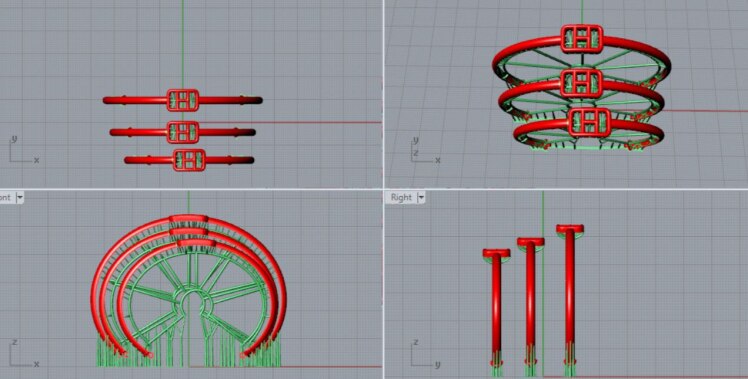Viewport: 748px width, 379px height.
Task: Open the Right viewport dropdown arrow
Action: pyautogui.click(x=421, y=198)
